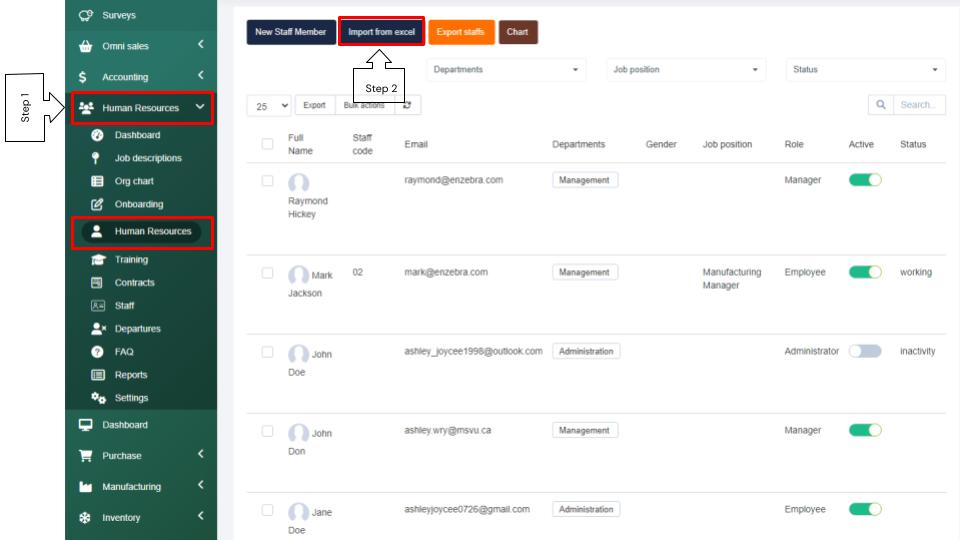This screenshot has height=540, width=960.
Task: Open the Departments filter dropdown
Action: pos(506,70)
